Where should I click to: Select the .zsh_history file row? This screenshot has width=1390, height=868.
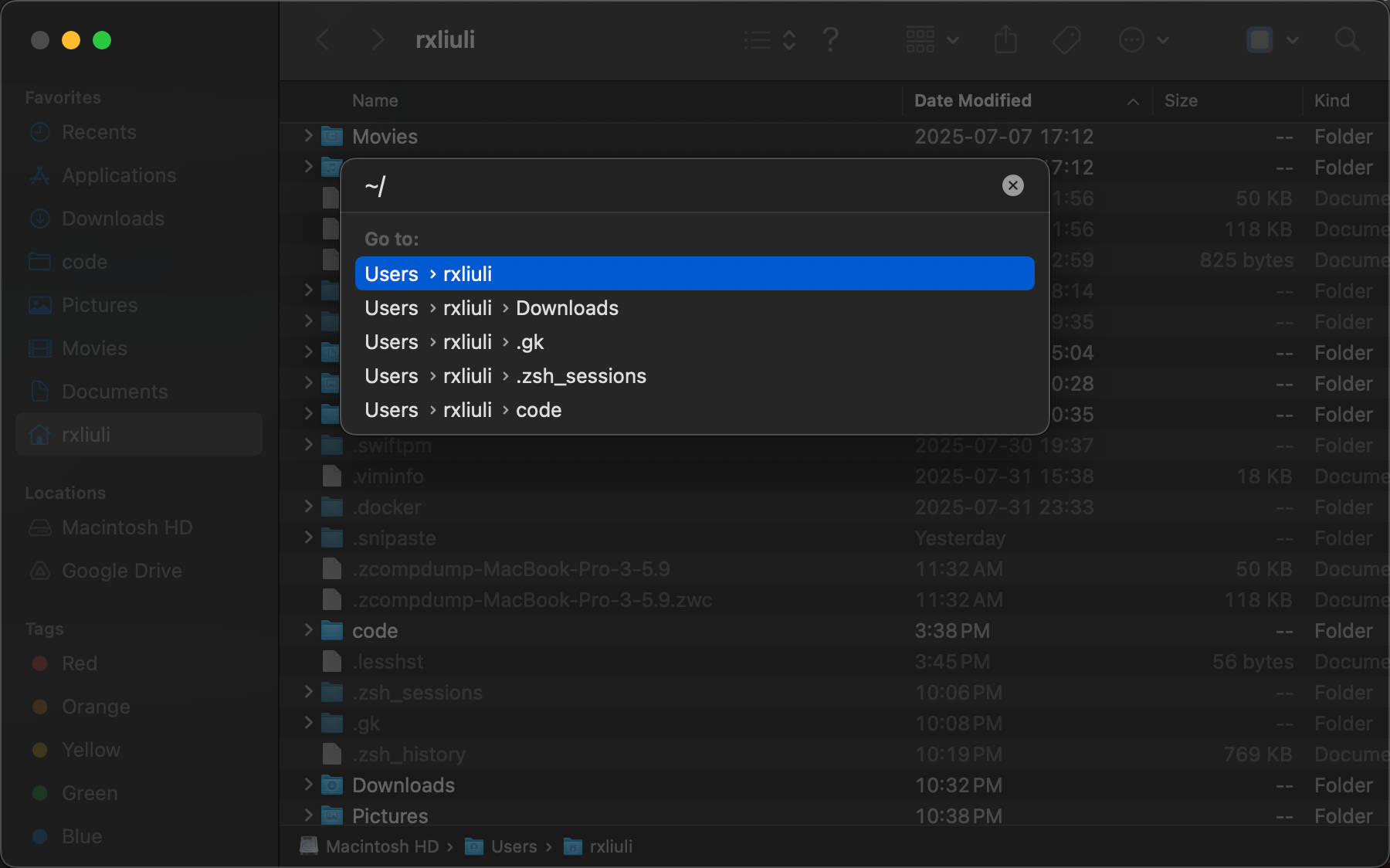[x=834, y=754]
